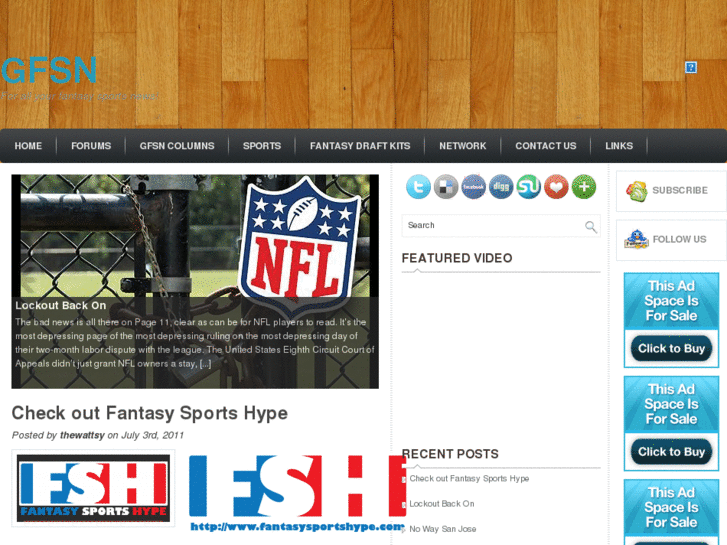Select the SPORTS menu item

pos(262,146)
